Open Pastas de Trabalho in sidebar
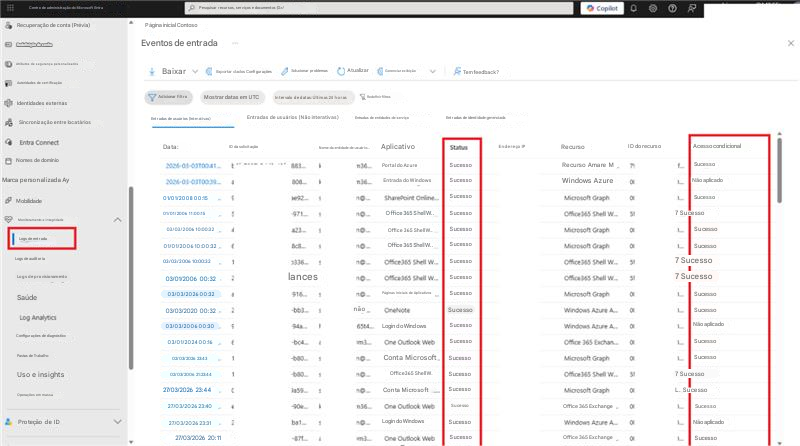This screenshot has height=446, width=800. click(x=33, y=356)
